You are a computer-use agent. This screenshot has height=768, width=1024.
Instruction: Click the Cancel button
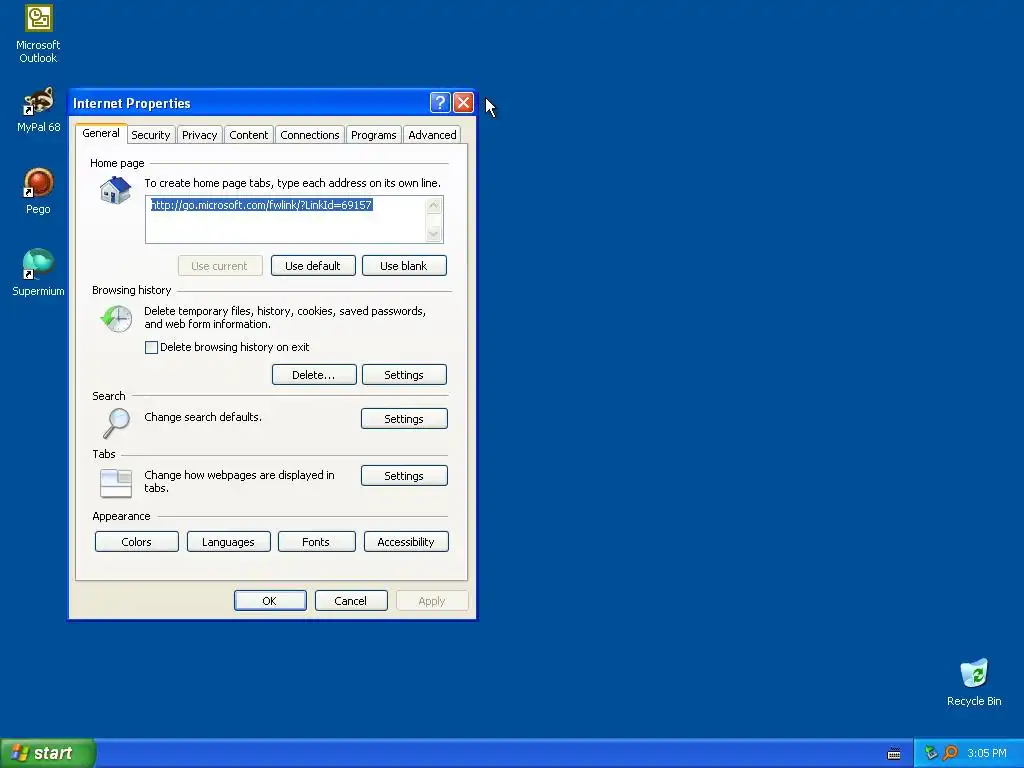pos(351,601)
